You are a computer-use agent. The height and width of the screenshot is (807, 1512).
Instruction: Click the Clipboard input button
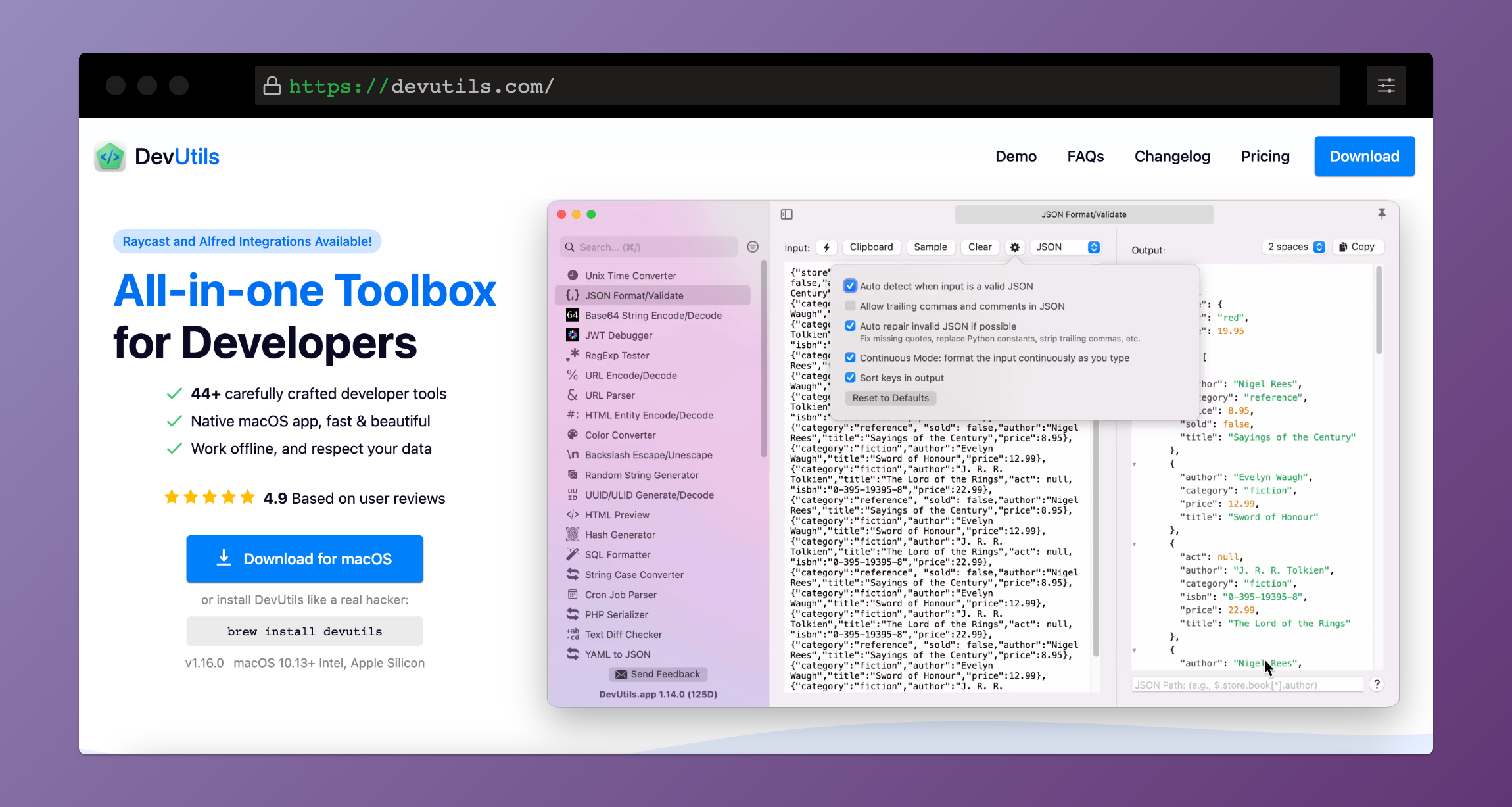point(871,247)
